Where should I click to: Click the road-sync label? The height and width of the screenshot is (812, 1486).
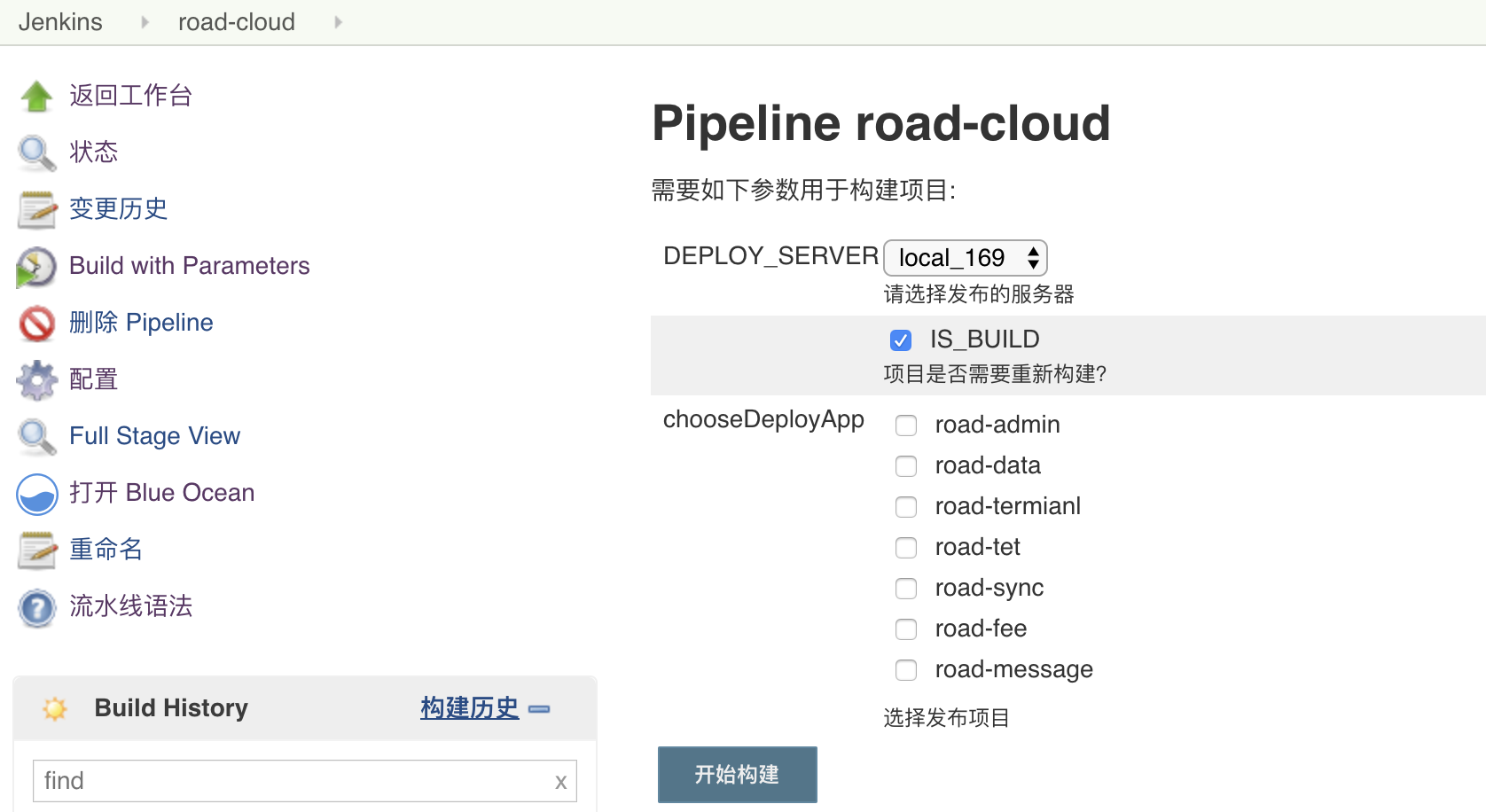click(989, 588)
